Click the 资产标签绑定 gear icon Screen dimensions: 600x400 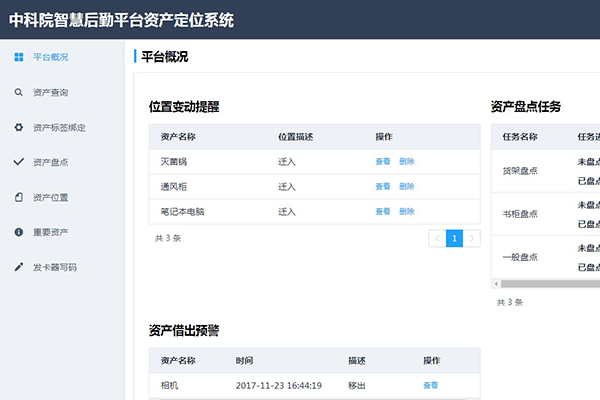pyautogui.click(x=19, y=127)
